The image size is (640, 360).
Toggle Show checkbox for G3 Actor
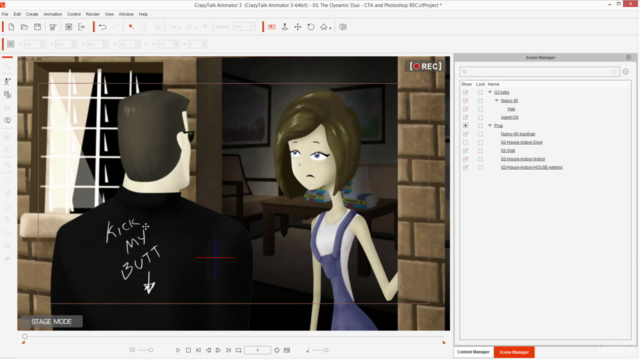coord(465,92)
